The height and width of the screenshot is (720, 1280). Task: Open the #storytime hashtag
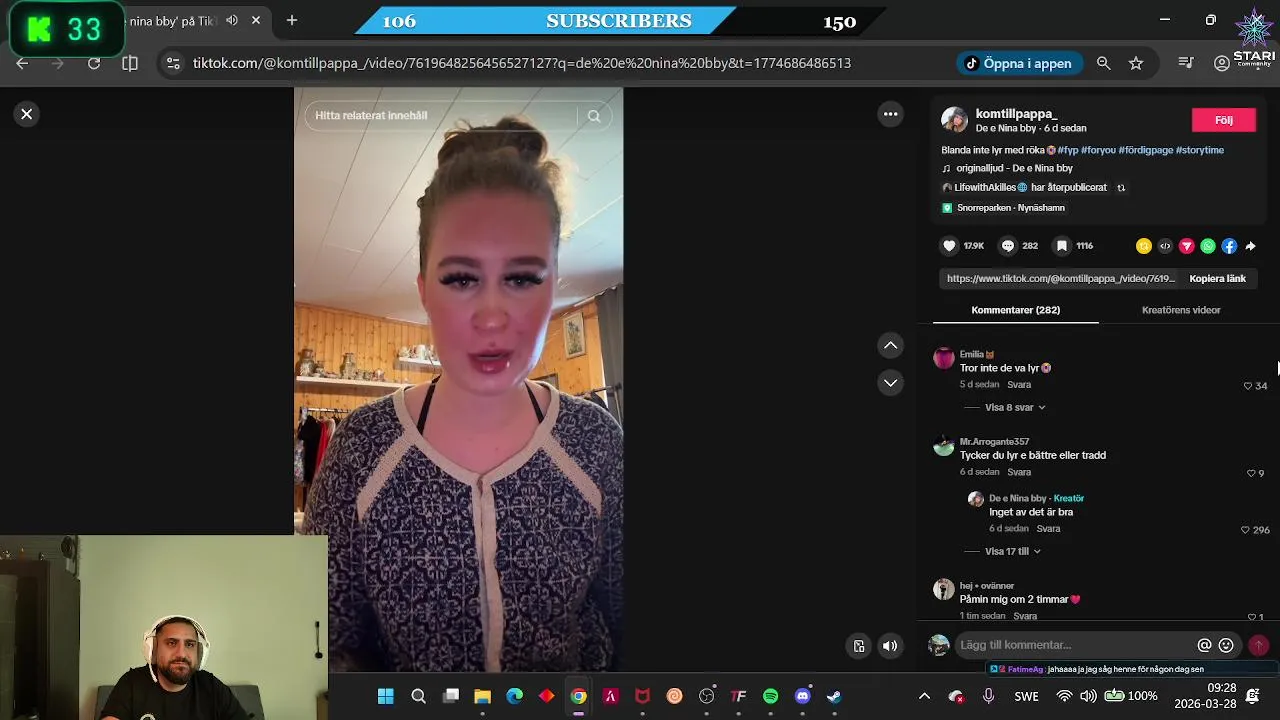pyautogui.click(x=1200, y=150)
